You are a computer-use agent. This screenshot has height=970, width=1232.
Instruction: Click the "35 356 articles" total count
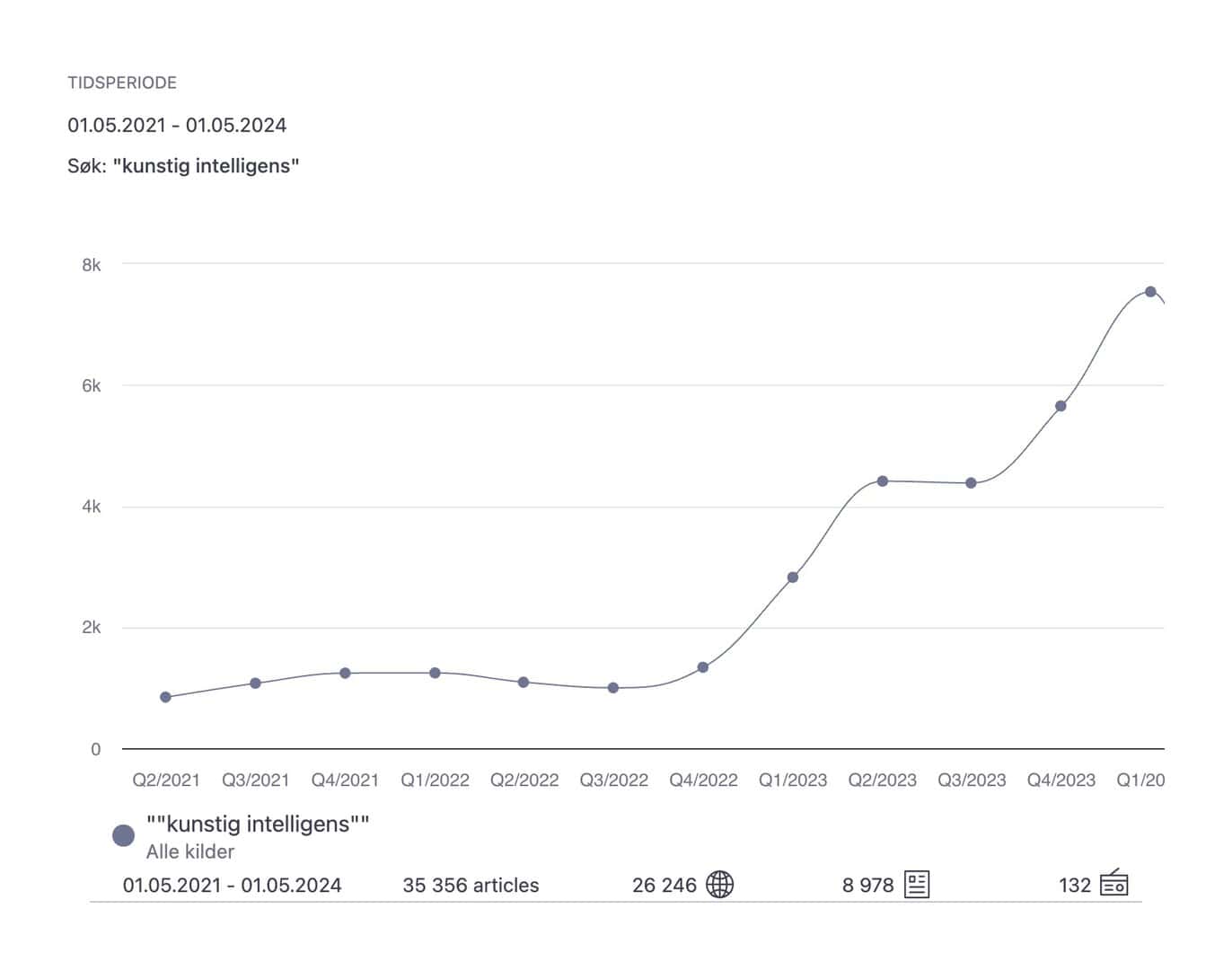[471, 886]
